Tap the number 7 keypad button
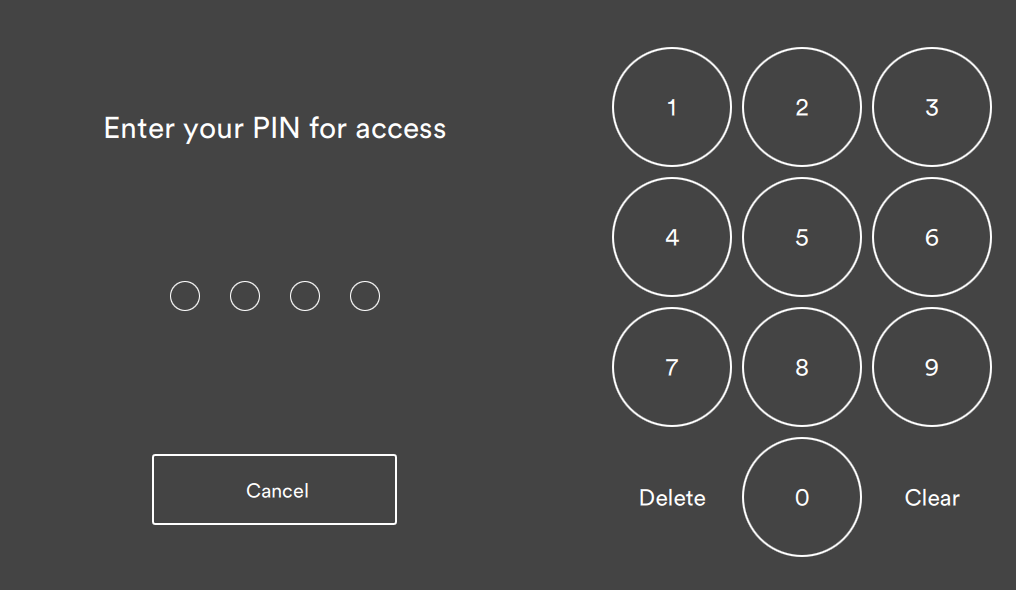This screenshot has width=1016, height=590. pos(671,367)
